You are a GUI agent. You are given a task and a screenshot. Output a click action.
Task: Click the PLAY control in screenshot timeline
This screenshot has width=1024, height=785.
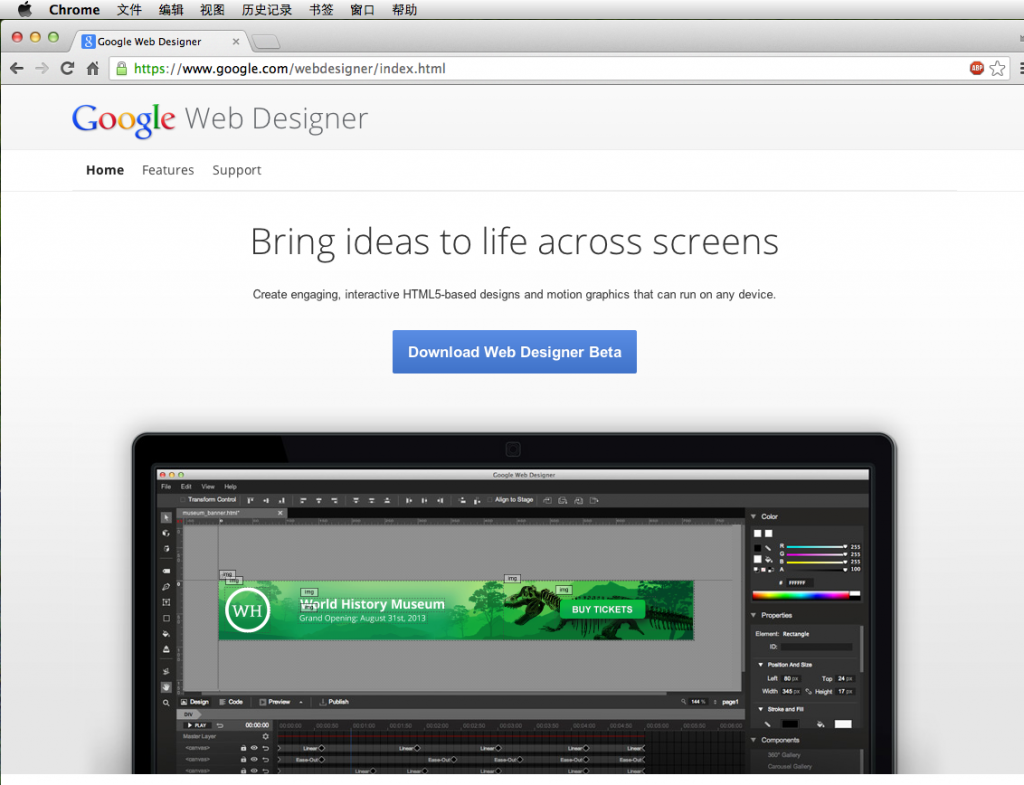tap(196, 725)
